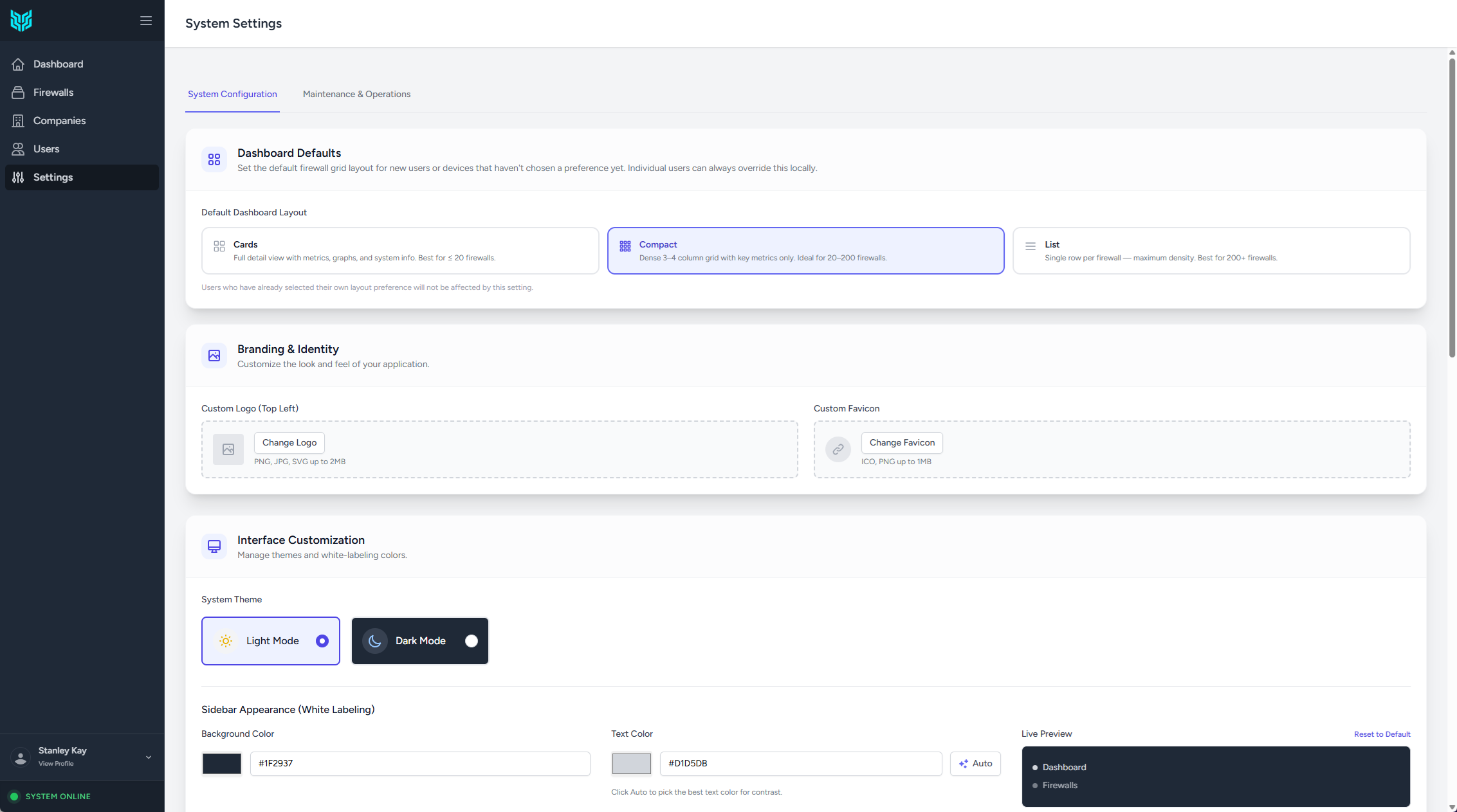Click the moon icon in Dark Mode

[375, 641]
